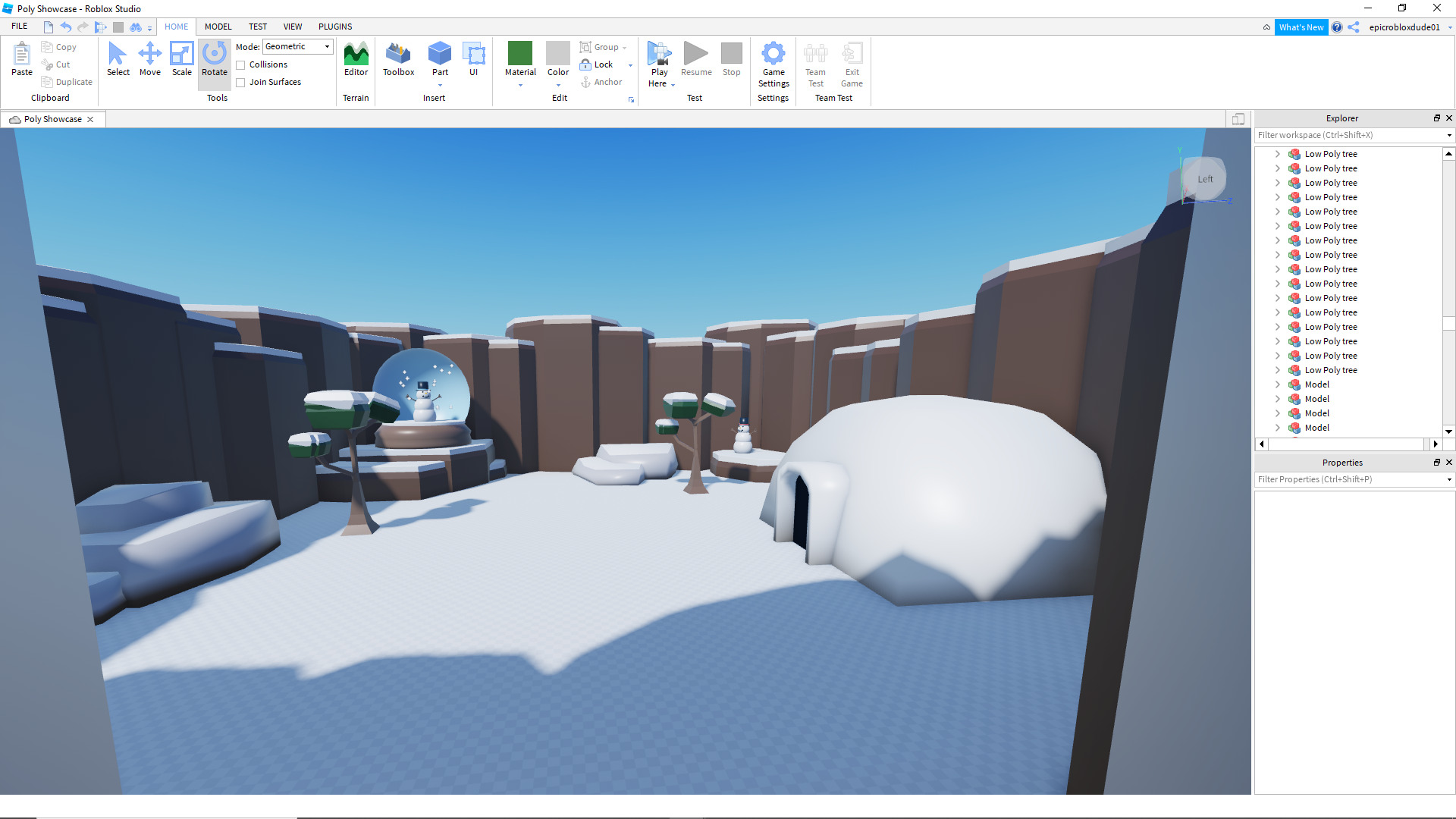Start a Team Test session

pyautogui.click(x=815, y=64)
